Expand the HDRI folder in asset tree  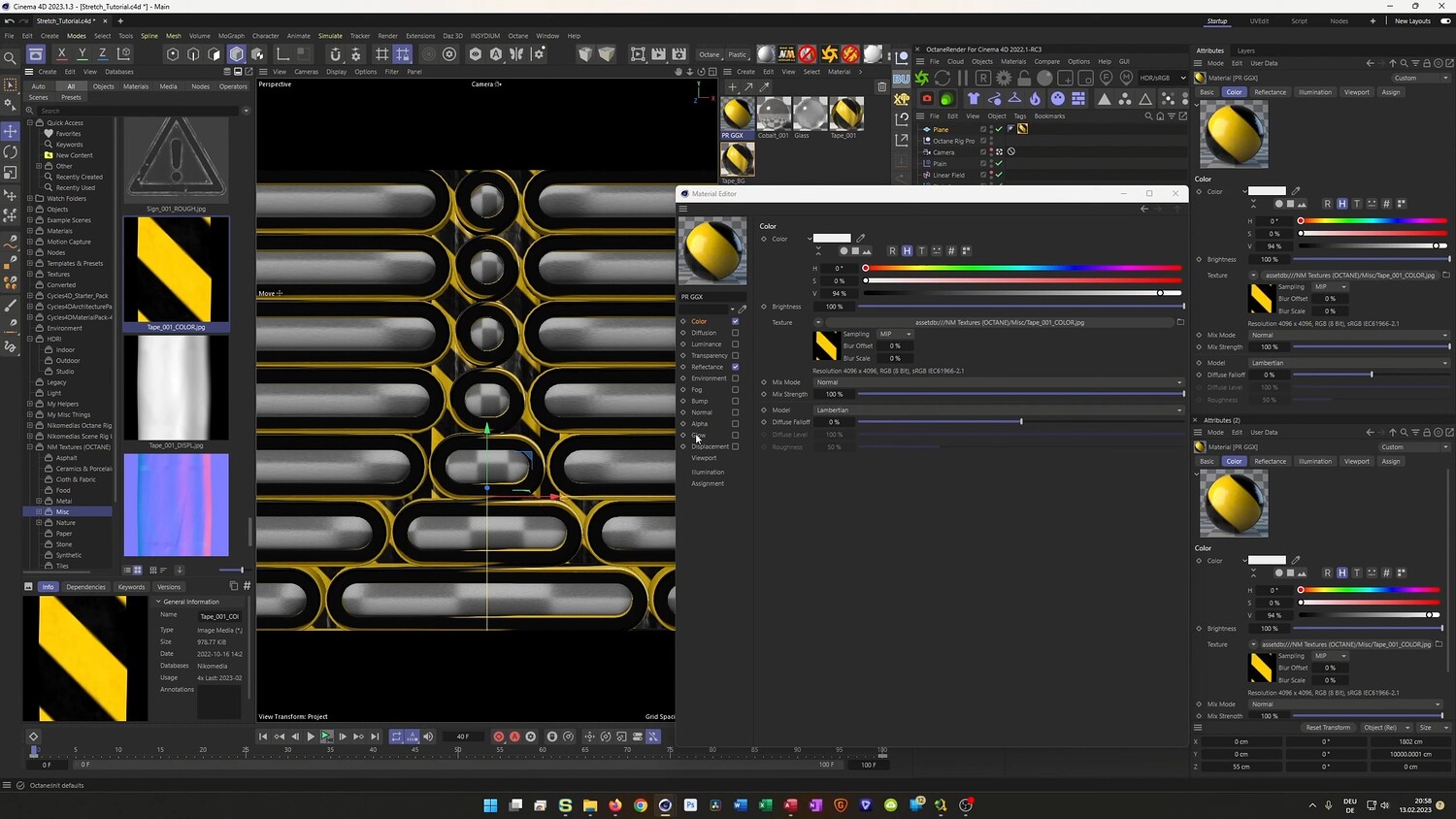click(30, 339)
